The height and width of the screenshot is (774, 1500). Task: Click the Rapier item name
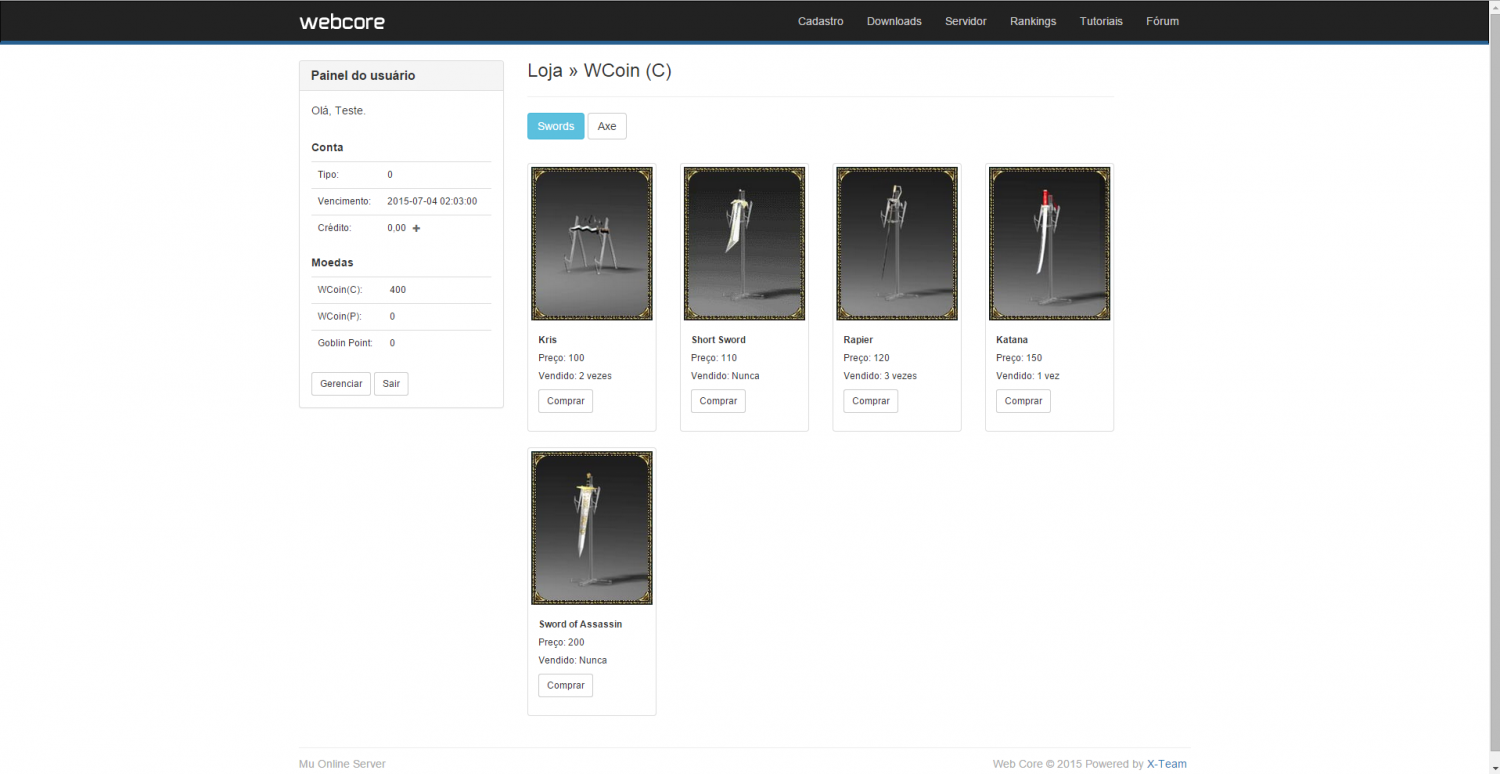(858, 340)
